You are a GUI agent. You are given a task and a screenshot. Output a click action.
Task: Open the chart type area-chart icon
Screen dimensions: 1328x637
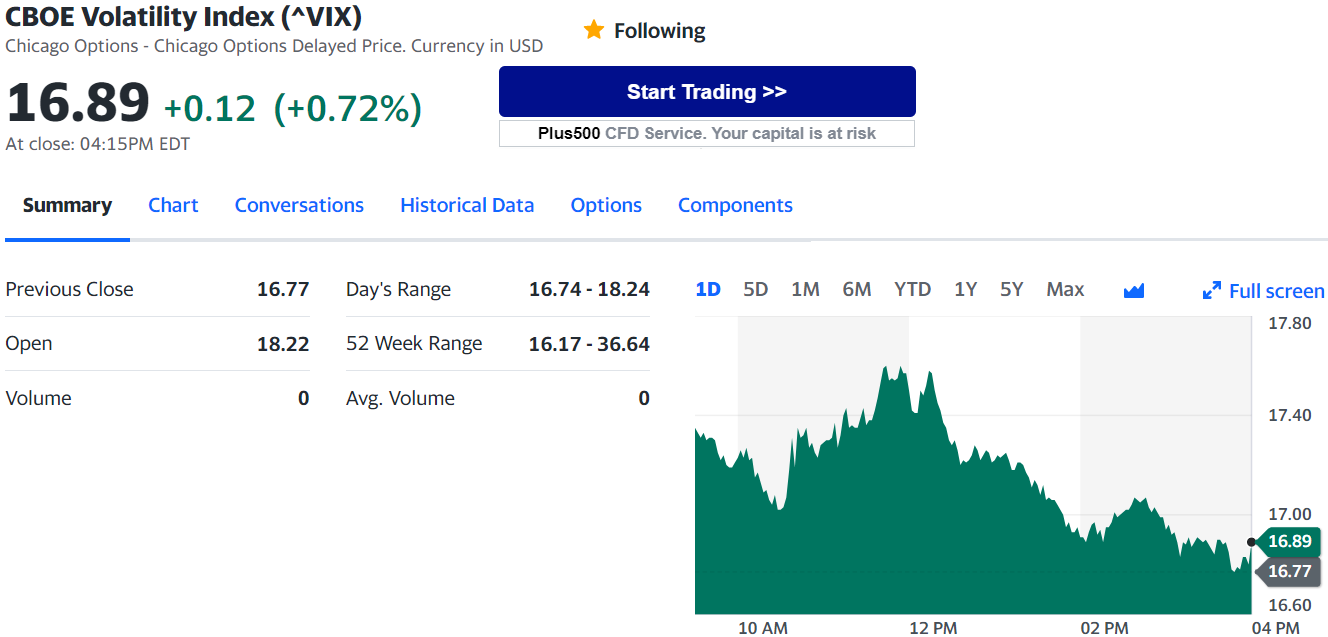[x=1133, y=290]
